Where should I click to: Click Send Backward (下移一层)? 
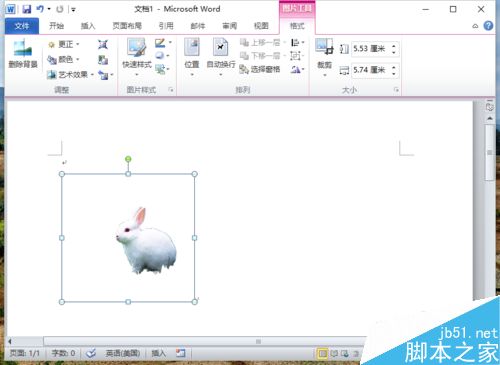263,55
